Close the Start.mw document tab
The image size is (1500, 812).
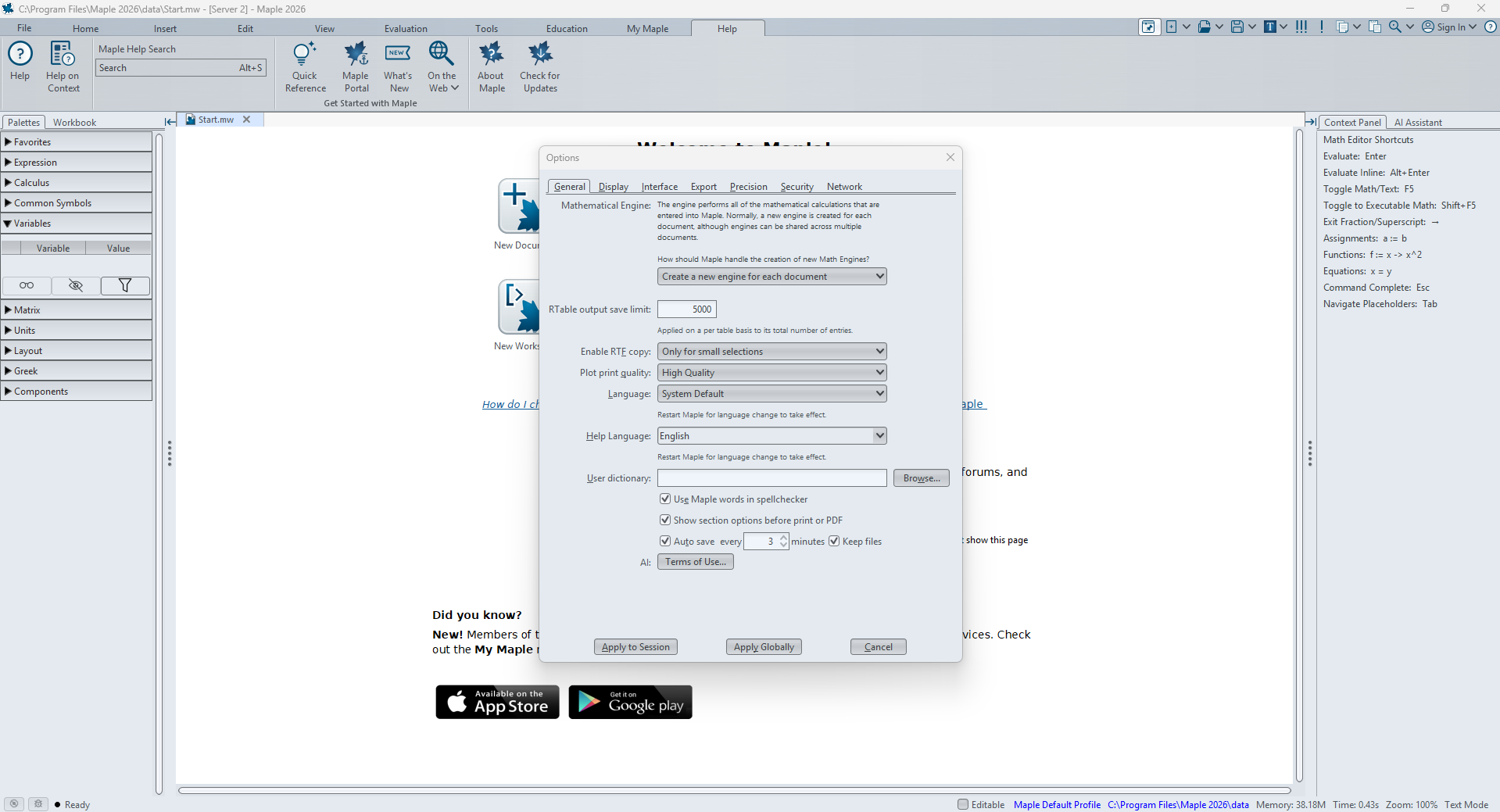(x=247, y=120)
